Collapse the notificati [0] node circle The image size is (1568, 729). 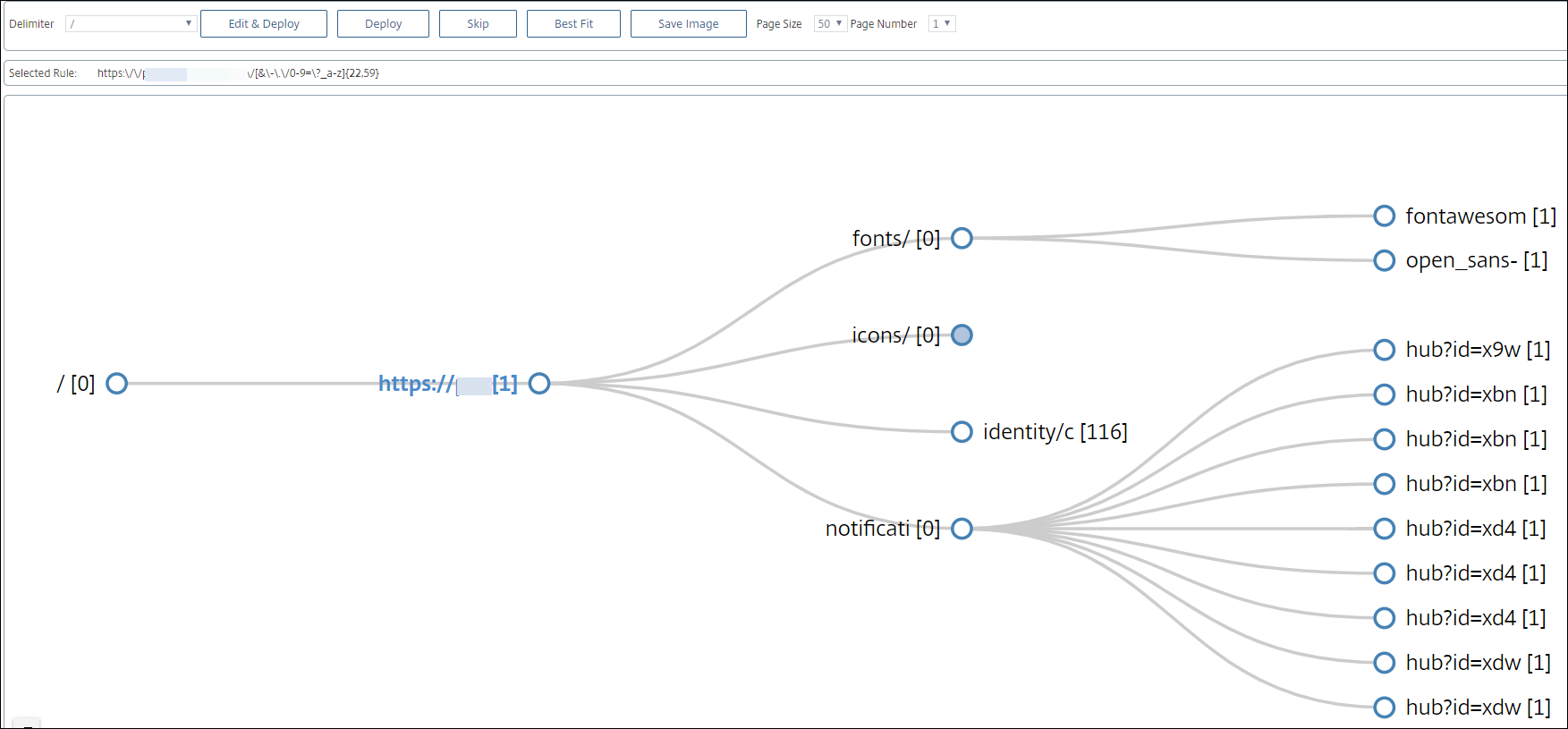click(962, 529)
